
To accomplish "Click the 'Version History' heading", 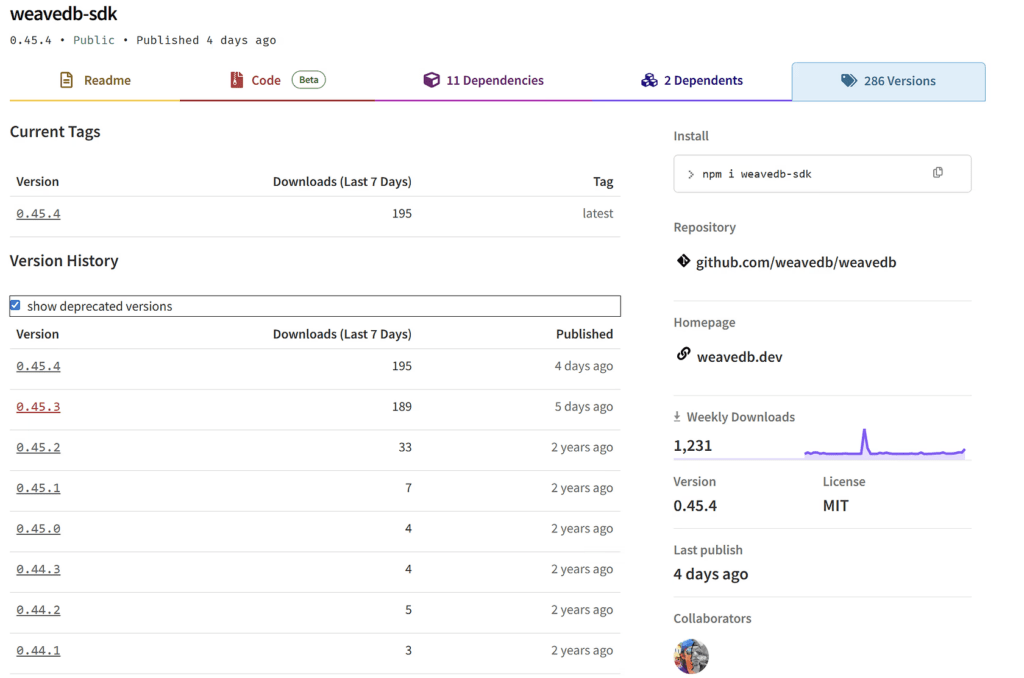I will 64,261.
